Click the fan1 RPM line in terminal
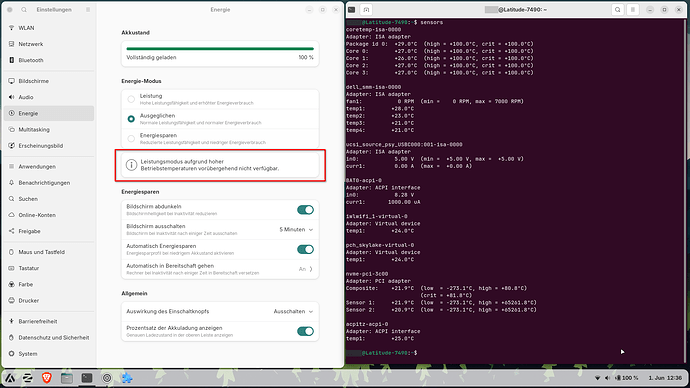The height and width of the screenshot is (388, 690). tap(435, 102)
